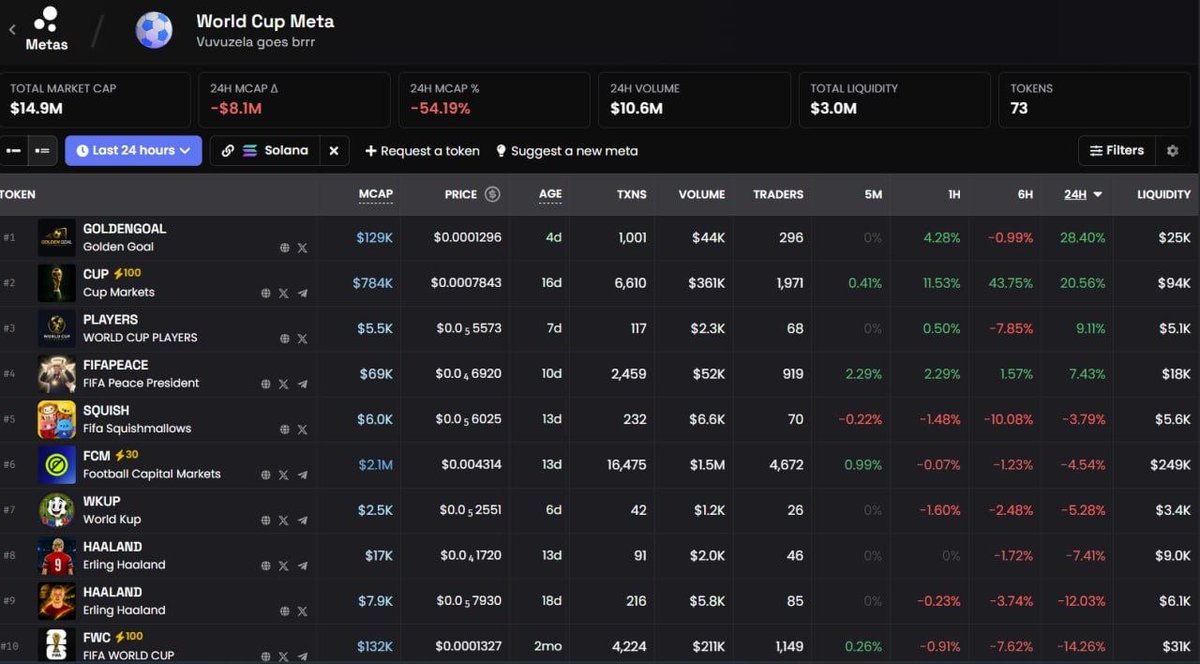Open GOLDENGOAL's website globe icon
This screenshot has width=1200, height=664.
(284, 248)
